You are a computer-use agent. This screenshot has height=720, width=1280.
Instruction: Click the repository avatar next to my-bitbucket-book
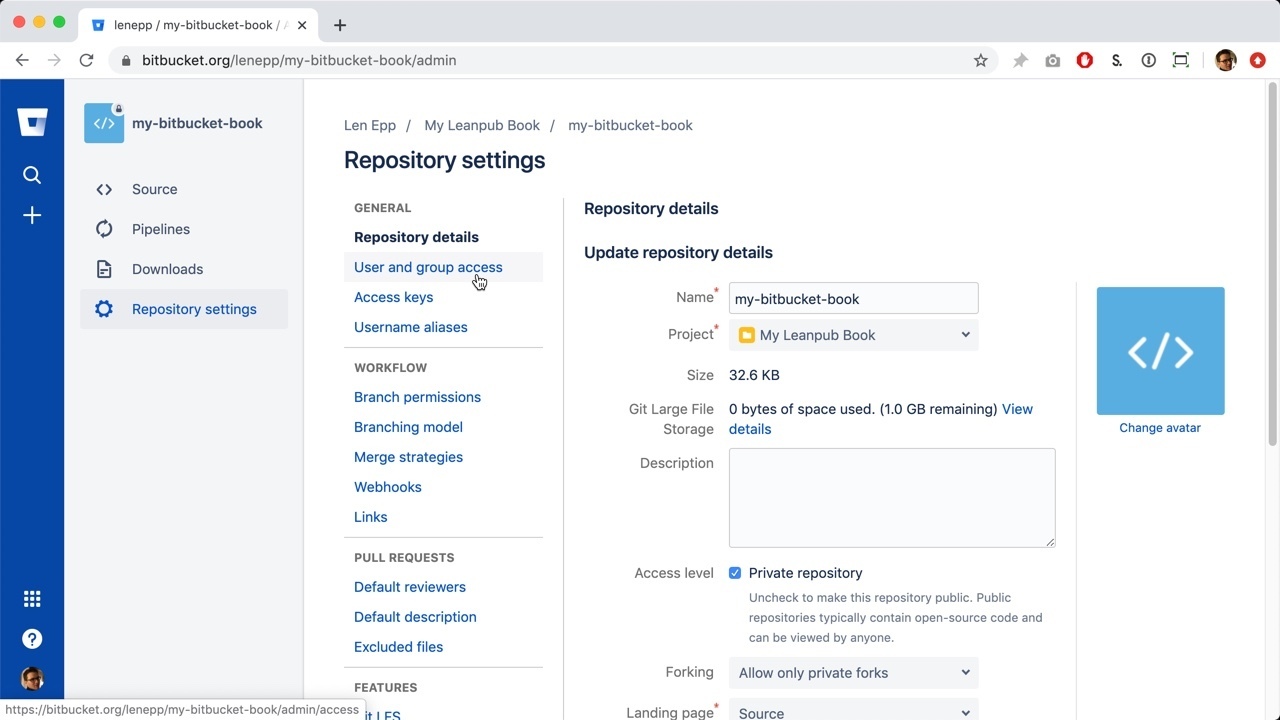click(x=104, y=123)
